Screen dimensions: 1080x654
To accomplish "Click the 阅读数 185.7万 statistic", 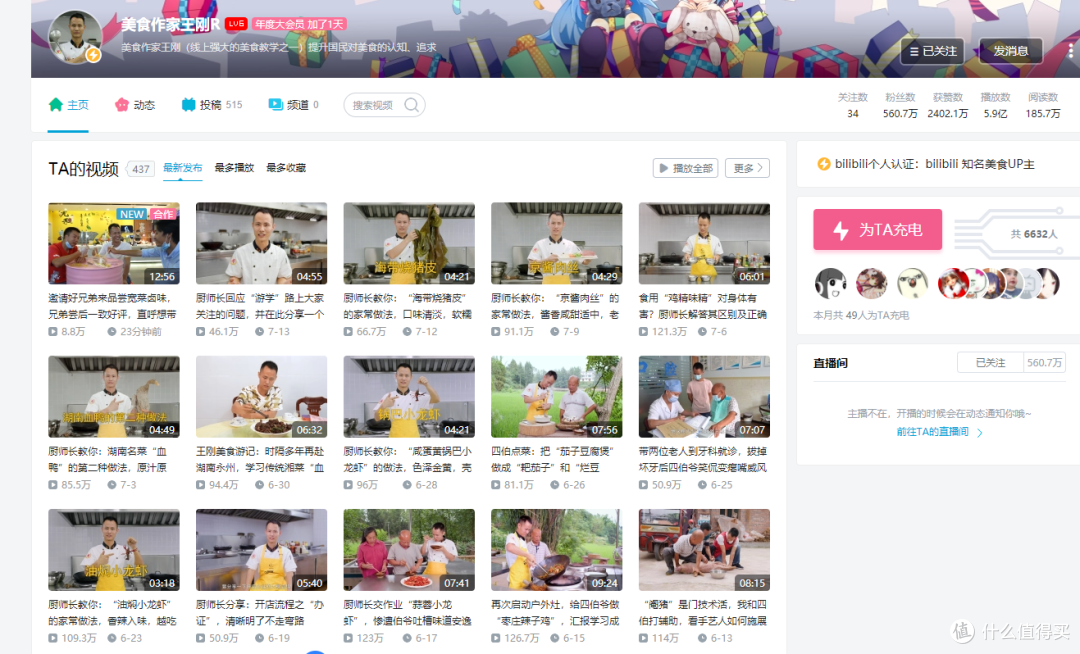I will point(1043,105).
